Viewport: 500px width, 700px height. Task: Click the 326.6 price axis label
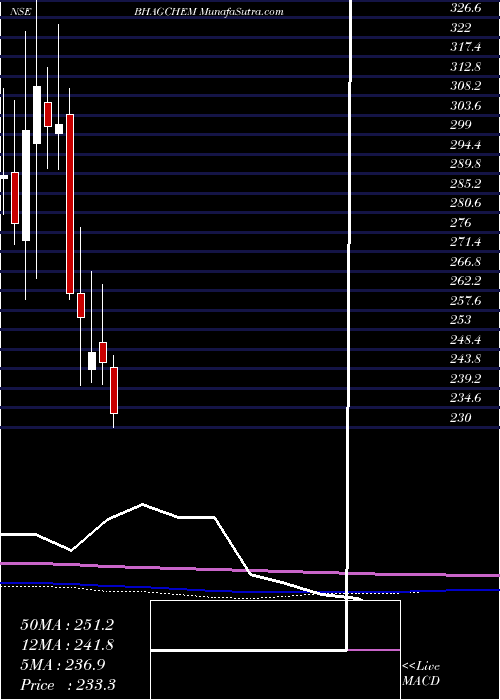[x=465, y=8]
